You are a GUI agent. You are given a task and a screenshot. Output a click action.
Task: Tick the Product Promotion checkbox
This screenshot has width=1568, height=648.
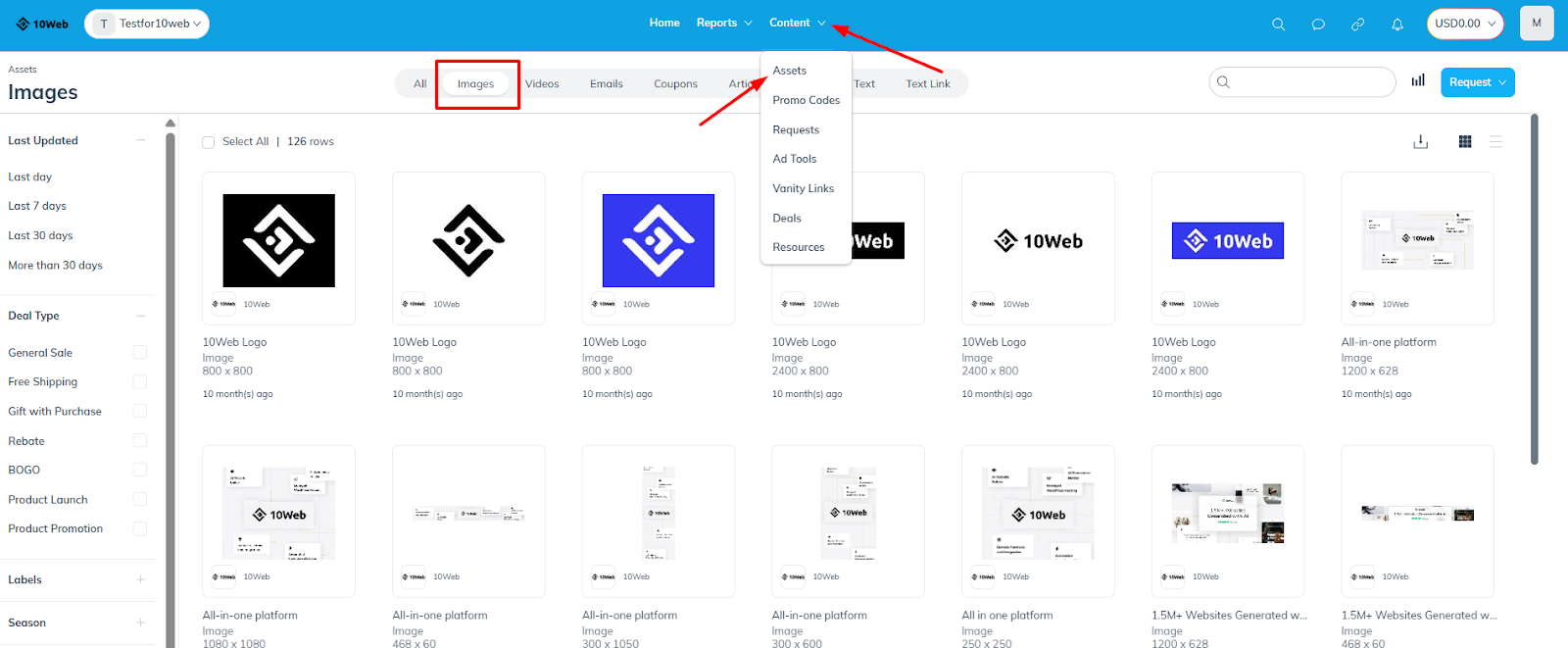click(140, 528)
